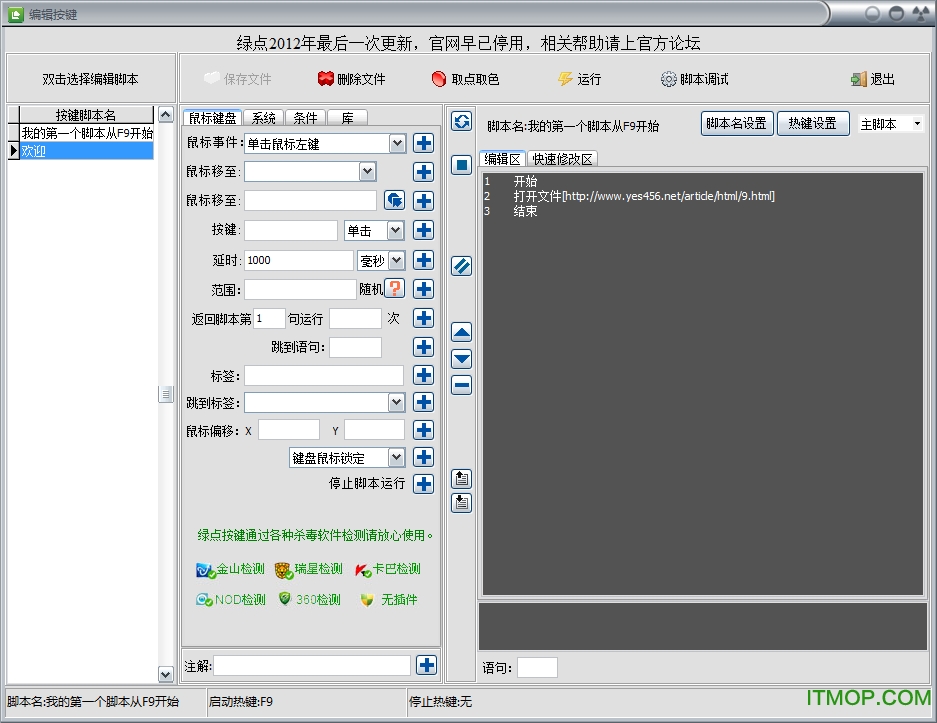Add the 标签 label plus icon
The width and height of the screenshot is (937, 723).
424,375
